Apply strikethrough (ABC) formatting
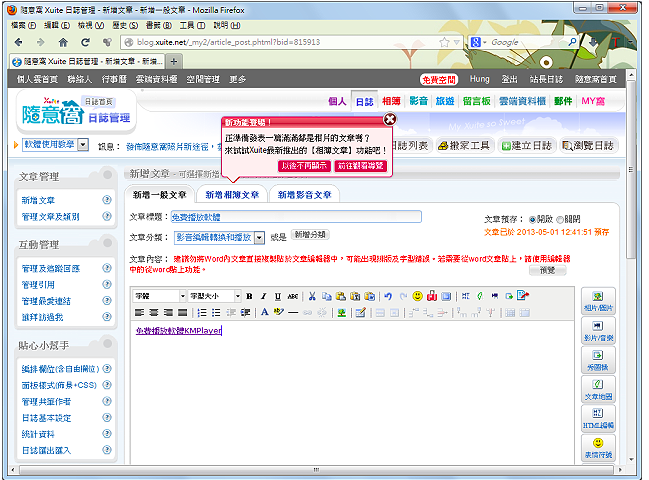 click(293, 296)
